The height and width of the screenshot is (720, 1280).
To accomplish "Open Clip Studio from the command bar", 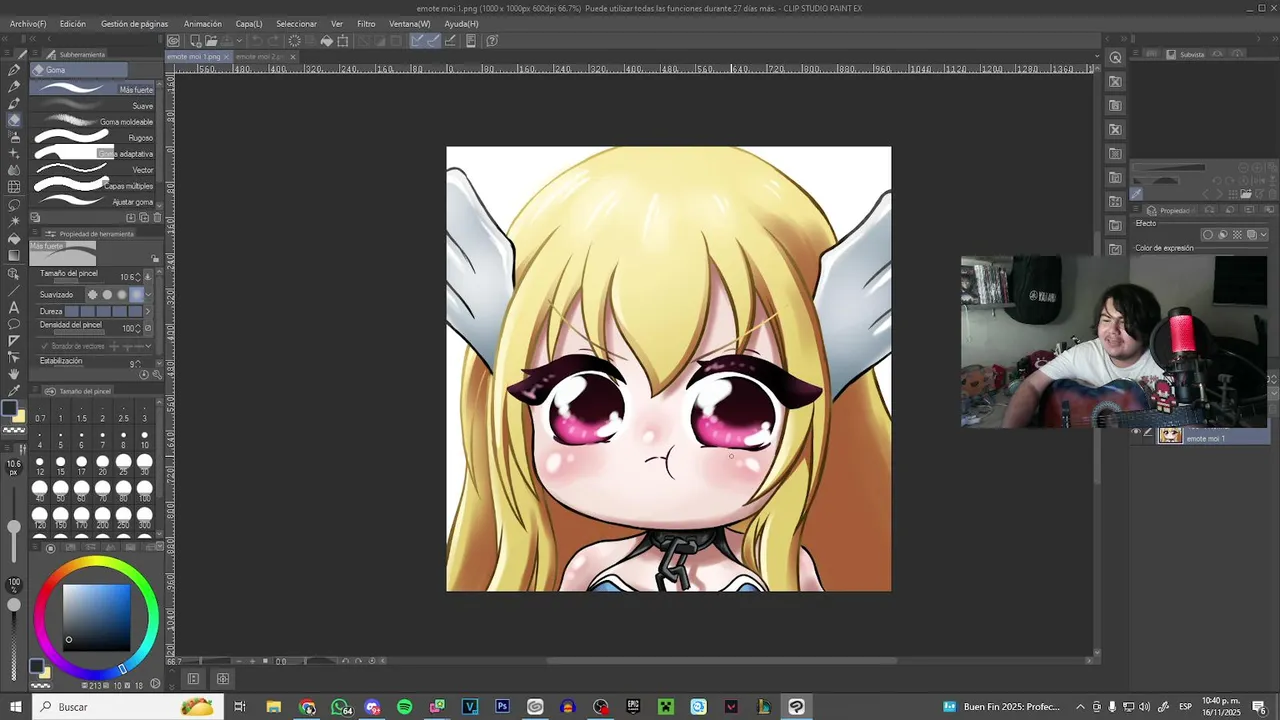I will tap(173, 41).
